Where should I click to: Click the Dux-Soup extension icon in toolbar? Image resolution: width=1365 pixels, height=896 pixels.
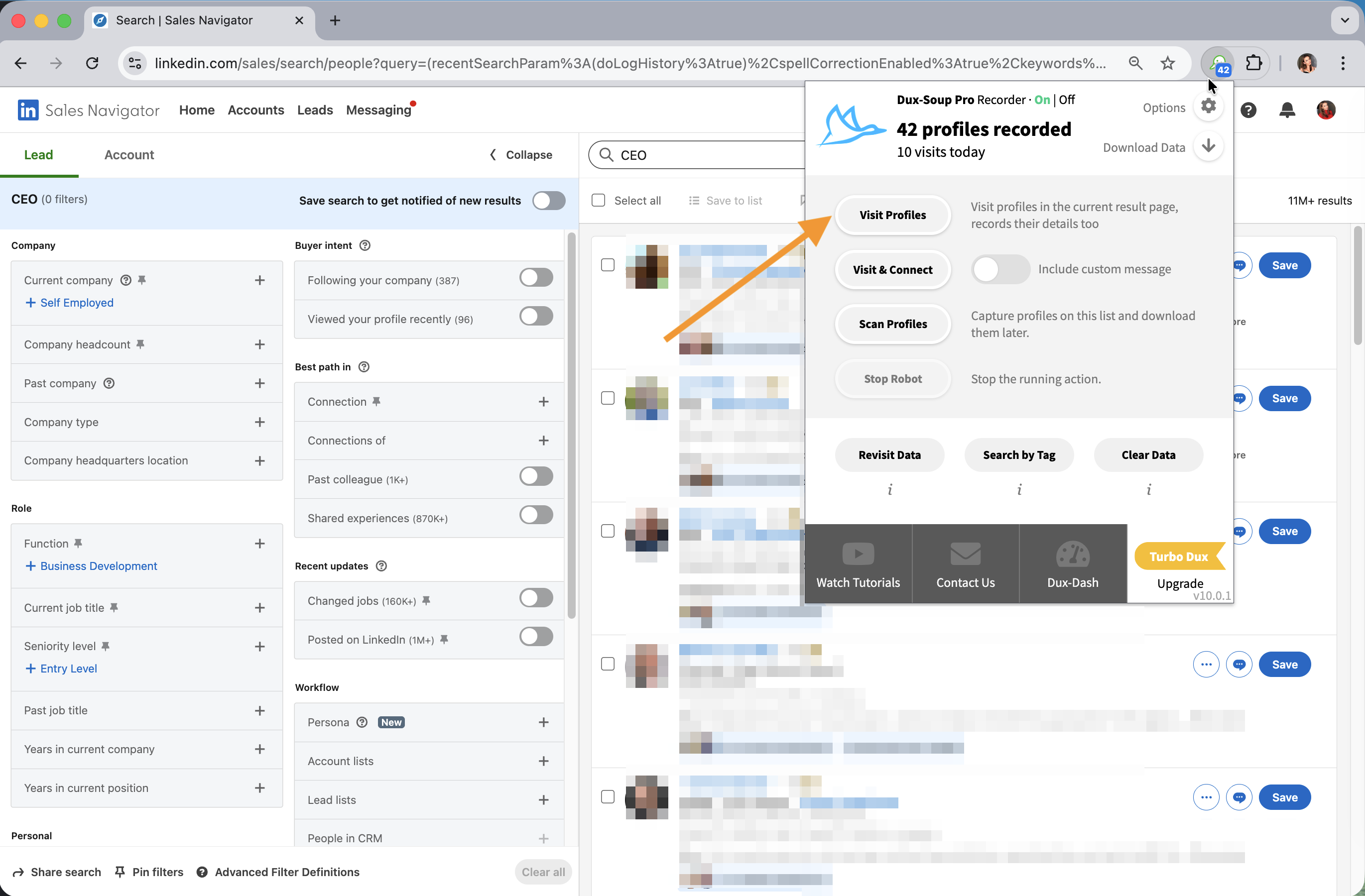pos(1218,63)
